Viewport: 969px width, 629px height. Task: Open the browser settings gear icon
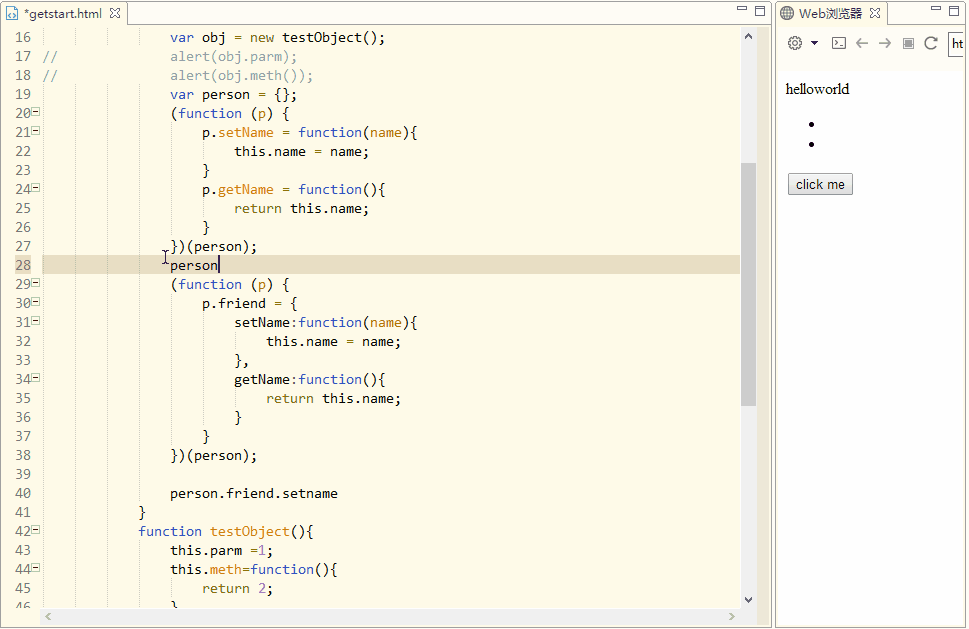[x=794, y=43]
